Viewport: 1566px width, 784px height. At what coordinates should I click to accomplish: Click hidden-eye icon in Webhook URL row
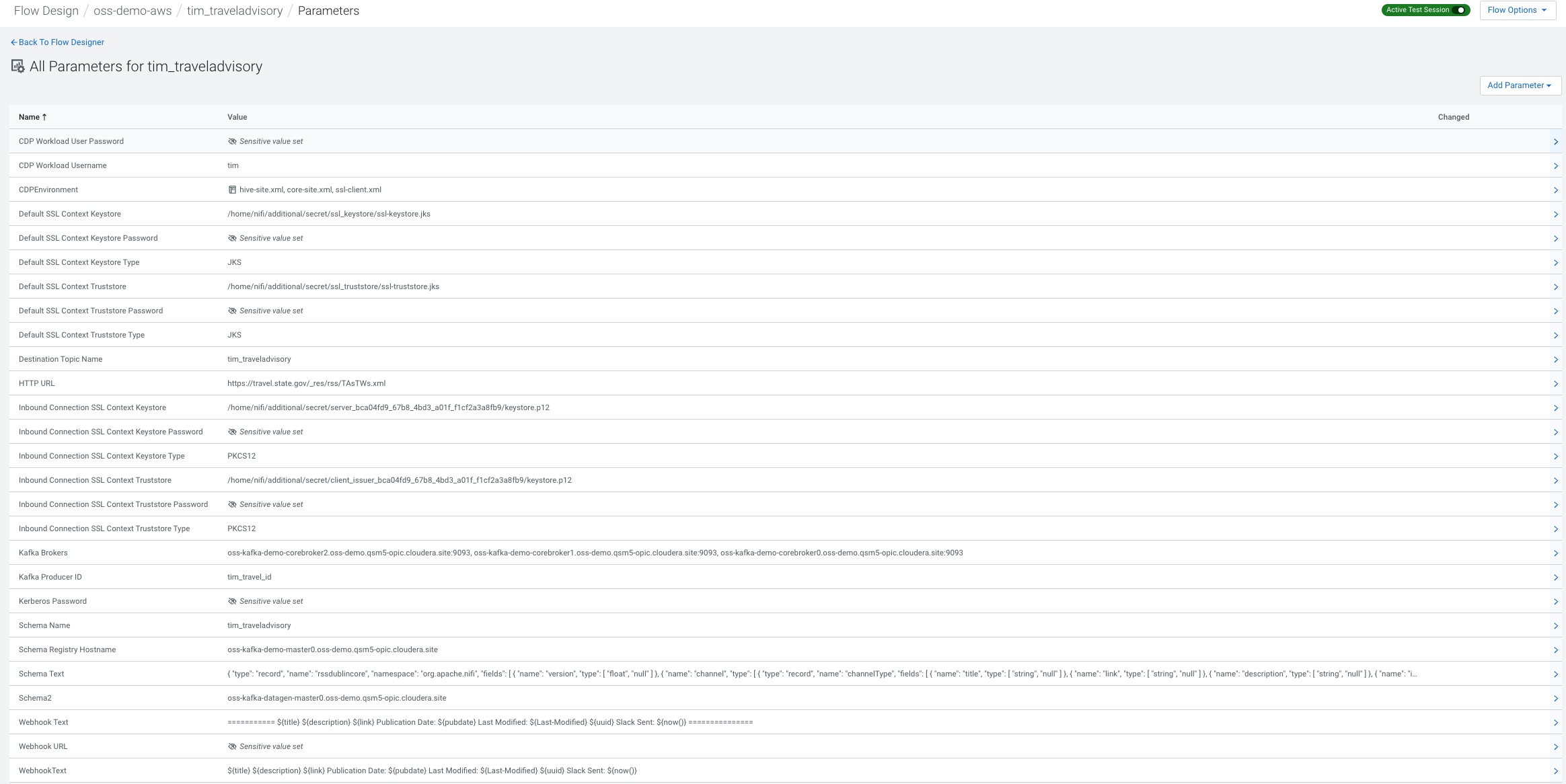tap(232, 746)
